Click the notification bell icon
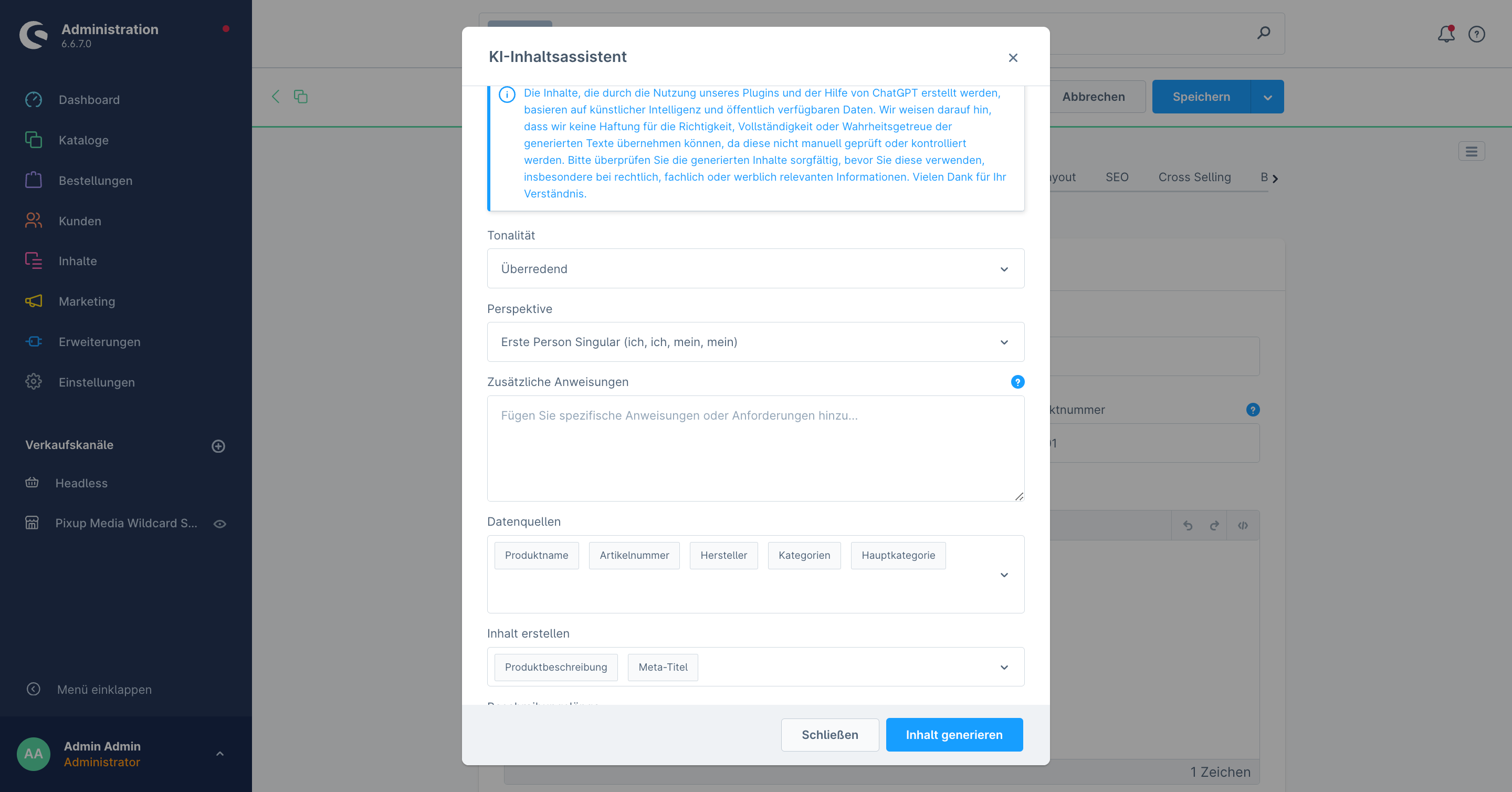This screenshot has height=792, width=1512. [x=1445, y=34]
